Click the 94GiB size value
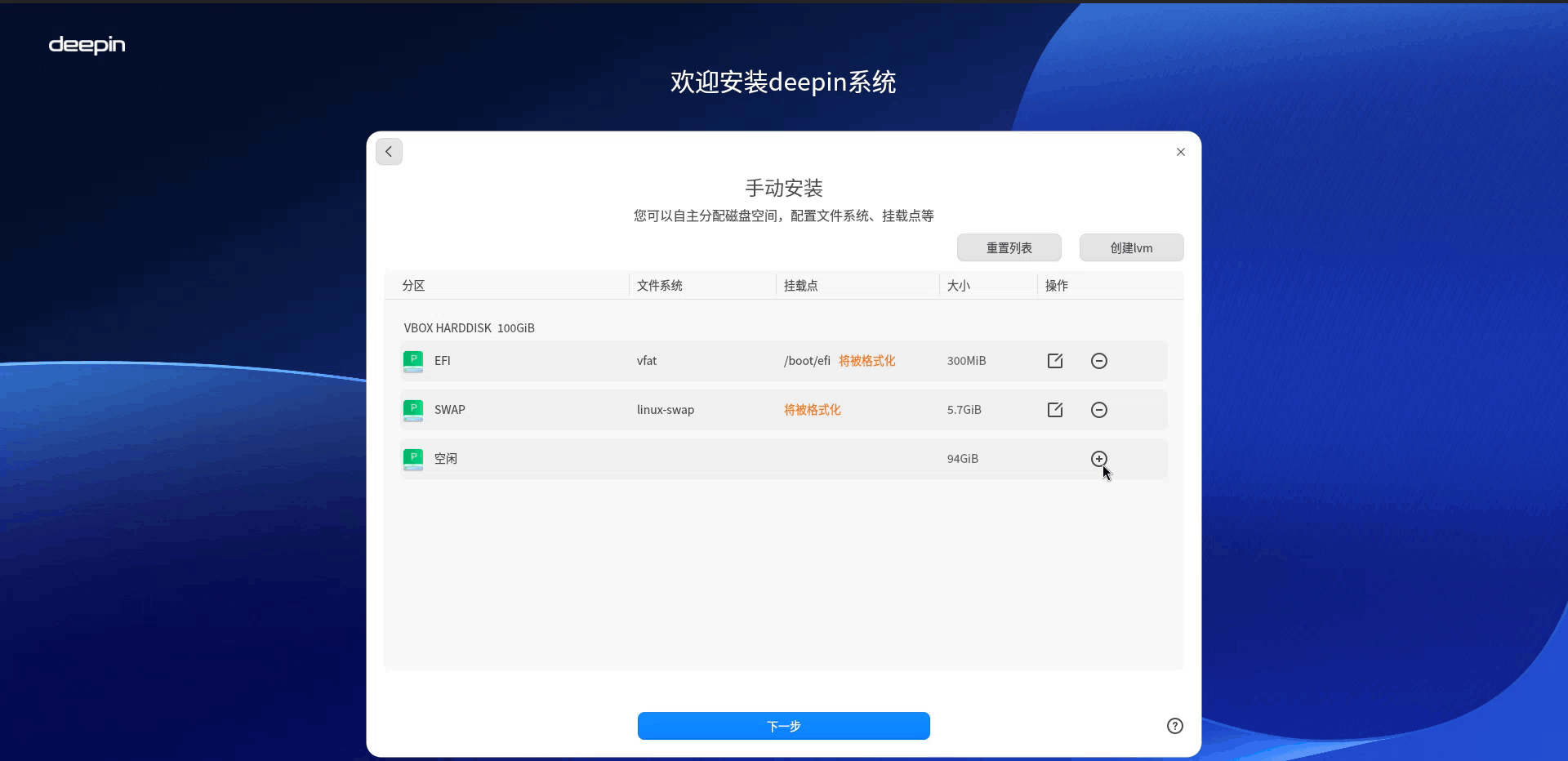Viewport: 1568px width, 761px height. (963, 459)
